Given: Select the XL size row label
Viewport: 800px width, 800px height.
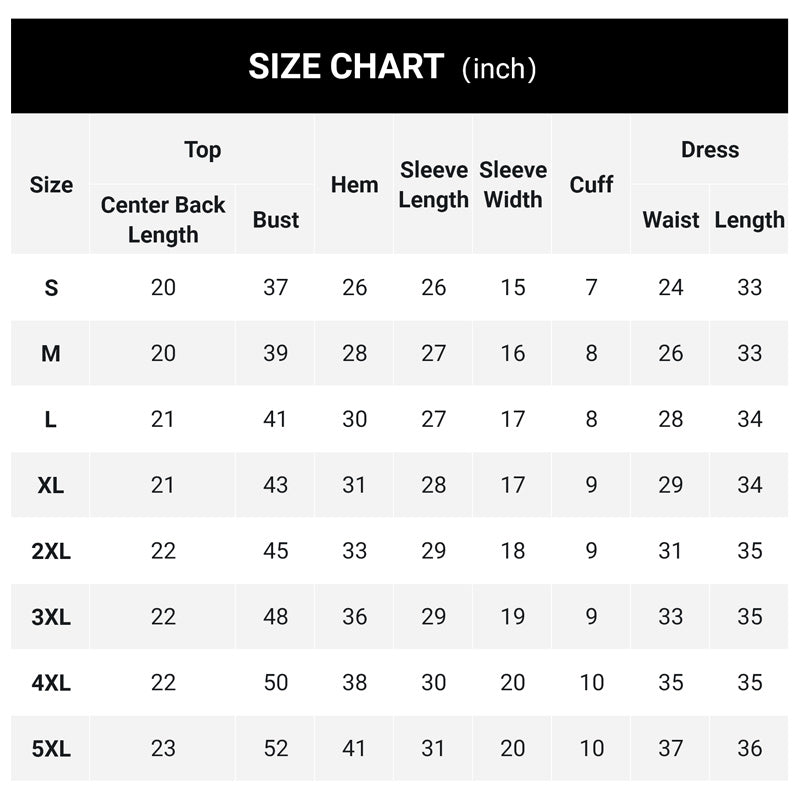Looking at the screenshot, I should pyautogui.click(x=51, y=485).
